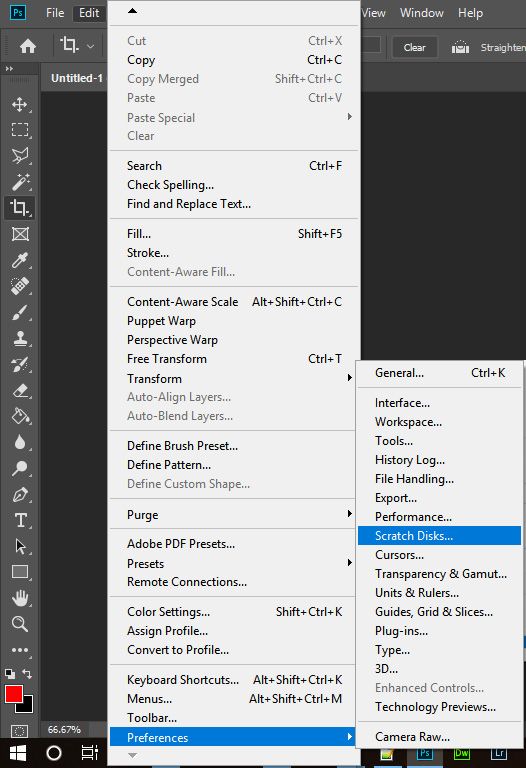The image size is (526, 768).
Task: Select the Move tool
Action: (20, 104)
